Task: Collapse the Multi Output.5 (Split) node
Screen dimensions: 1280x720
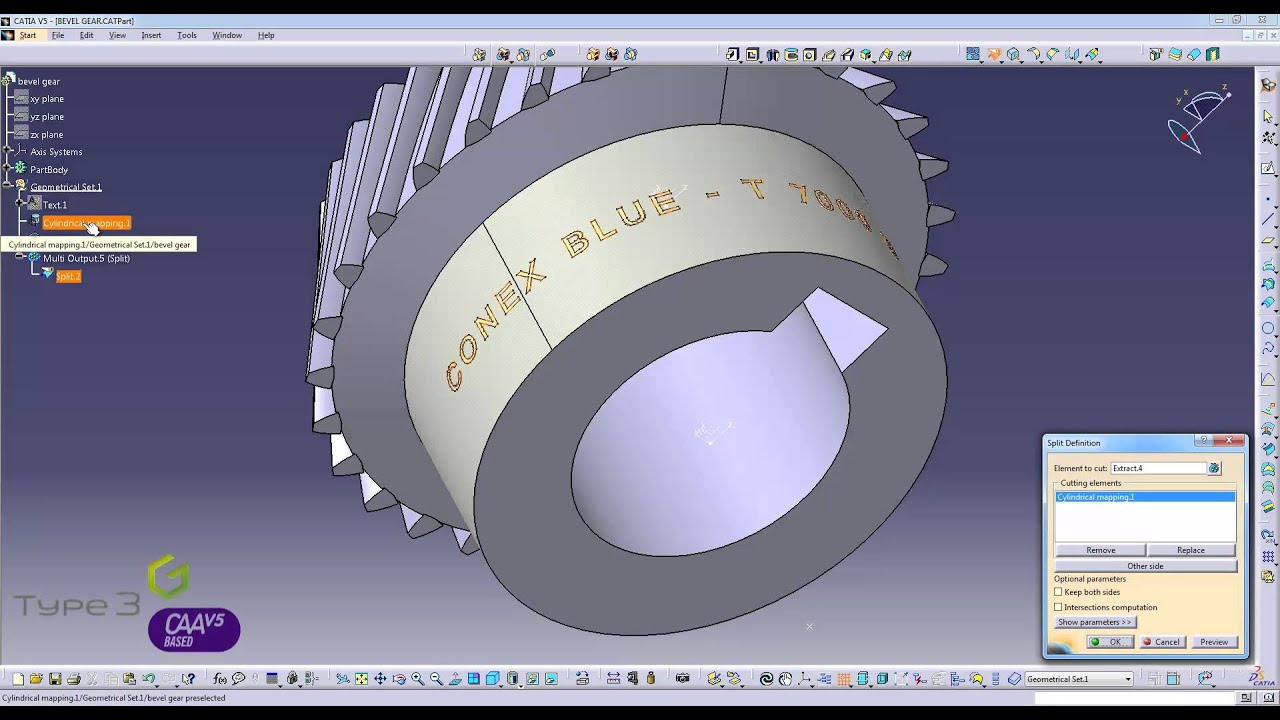Action: point(20,258)
